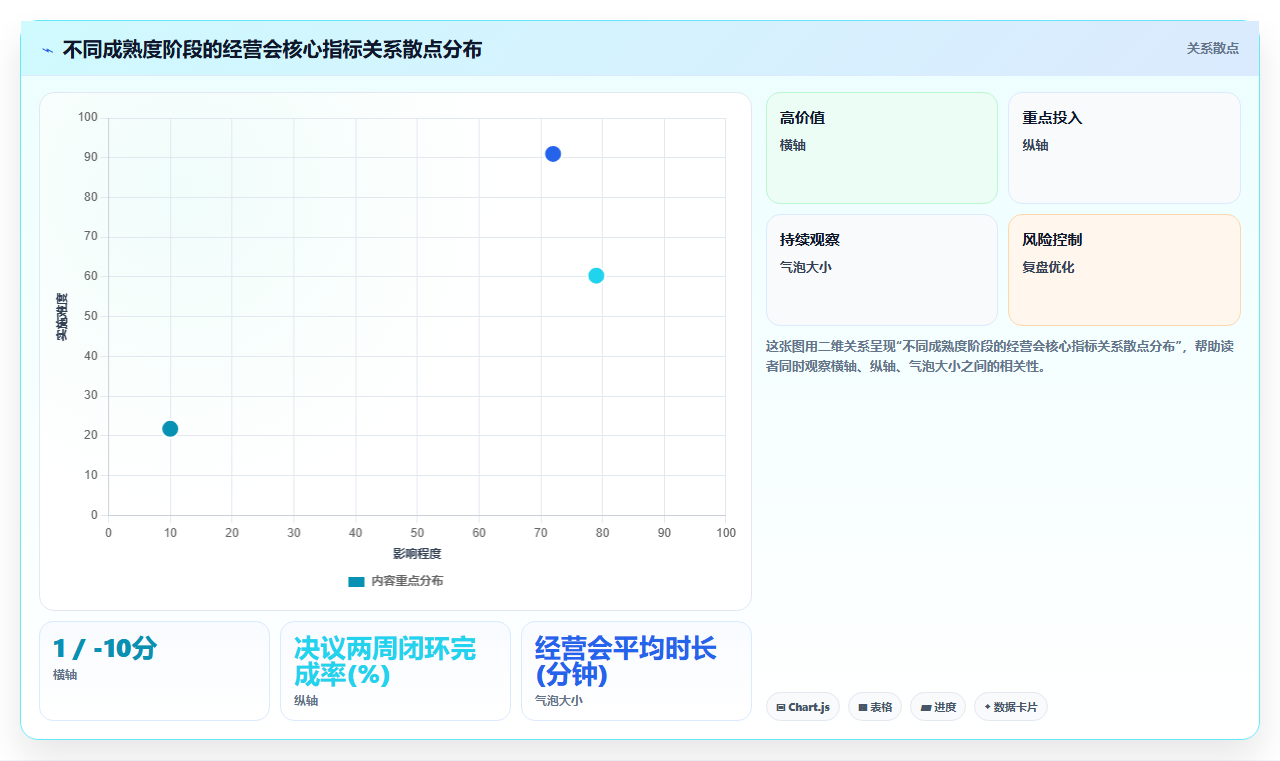Click the 气泡大小 subtitle in 持续观察 card
This screenshot has width=1280, height=761.
pyautogui.click(x=806, y=267)
